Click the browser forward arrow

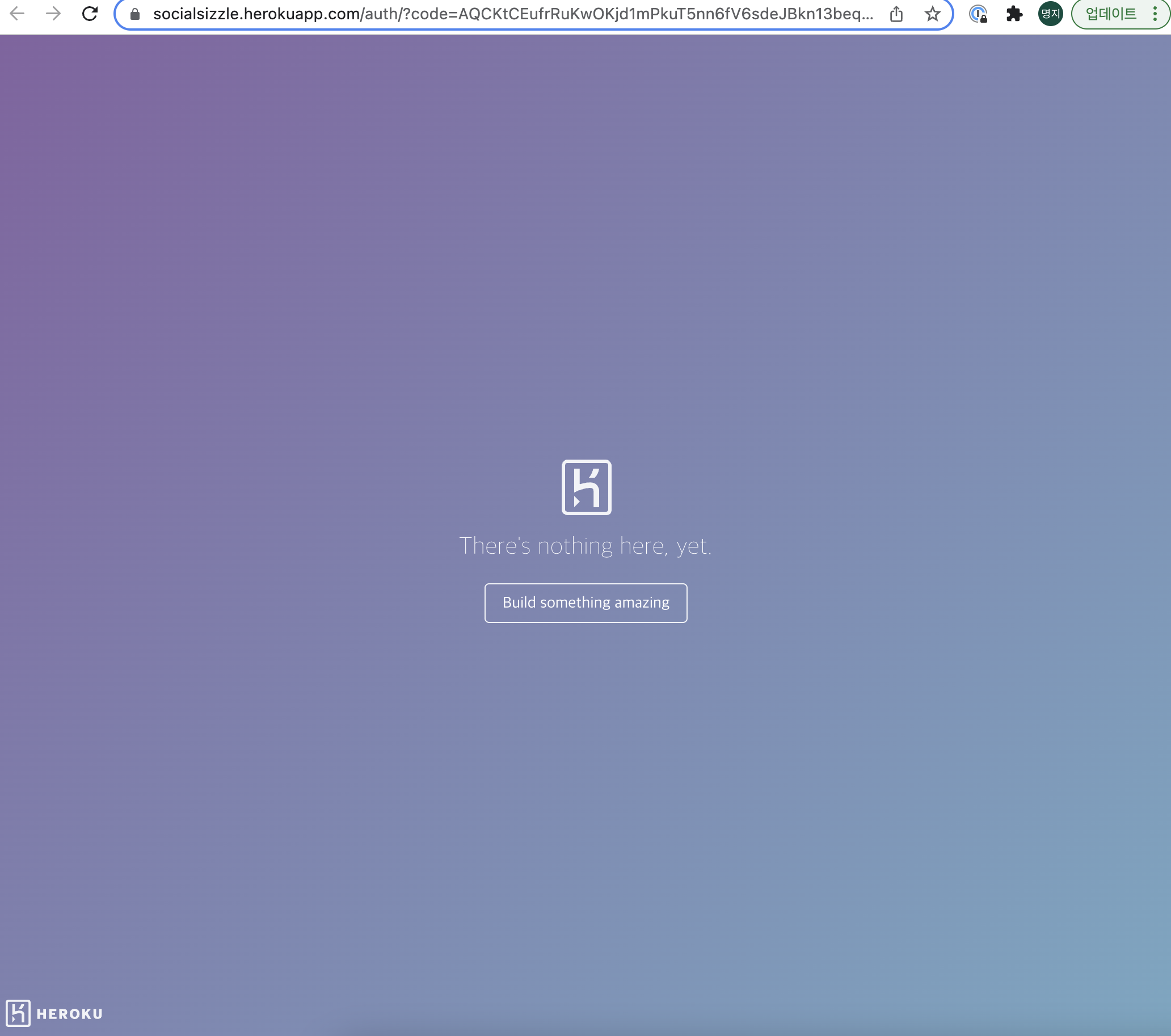tap(53, 14)
